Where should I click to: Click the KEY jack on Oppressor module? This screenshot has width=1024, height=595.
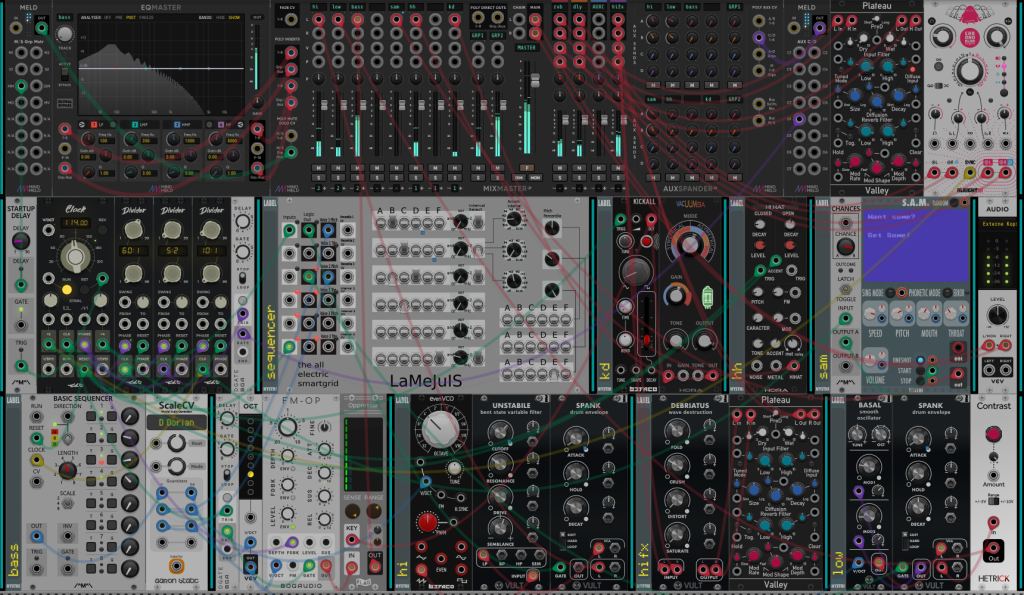pos(352,539)
